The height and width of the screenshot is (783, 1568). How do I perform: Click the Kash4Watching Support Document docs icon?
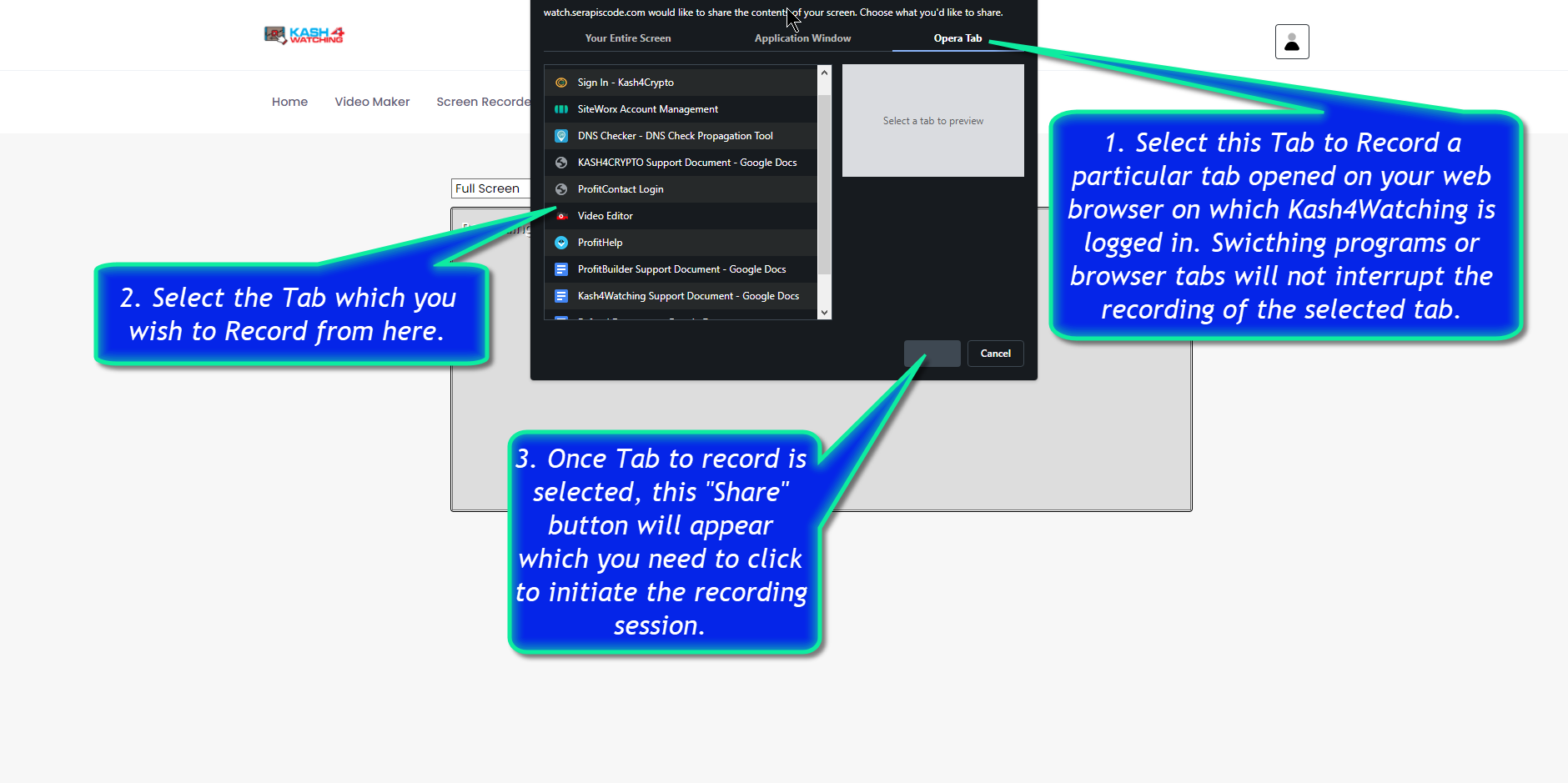point(561,296)
